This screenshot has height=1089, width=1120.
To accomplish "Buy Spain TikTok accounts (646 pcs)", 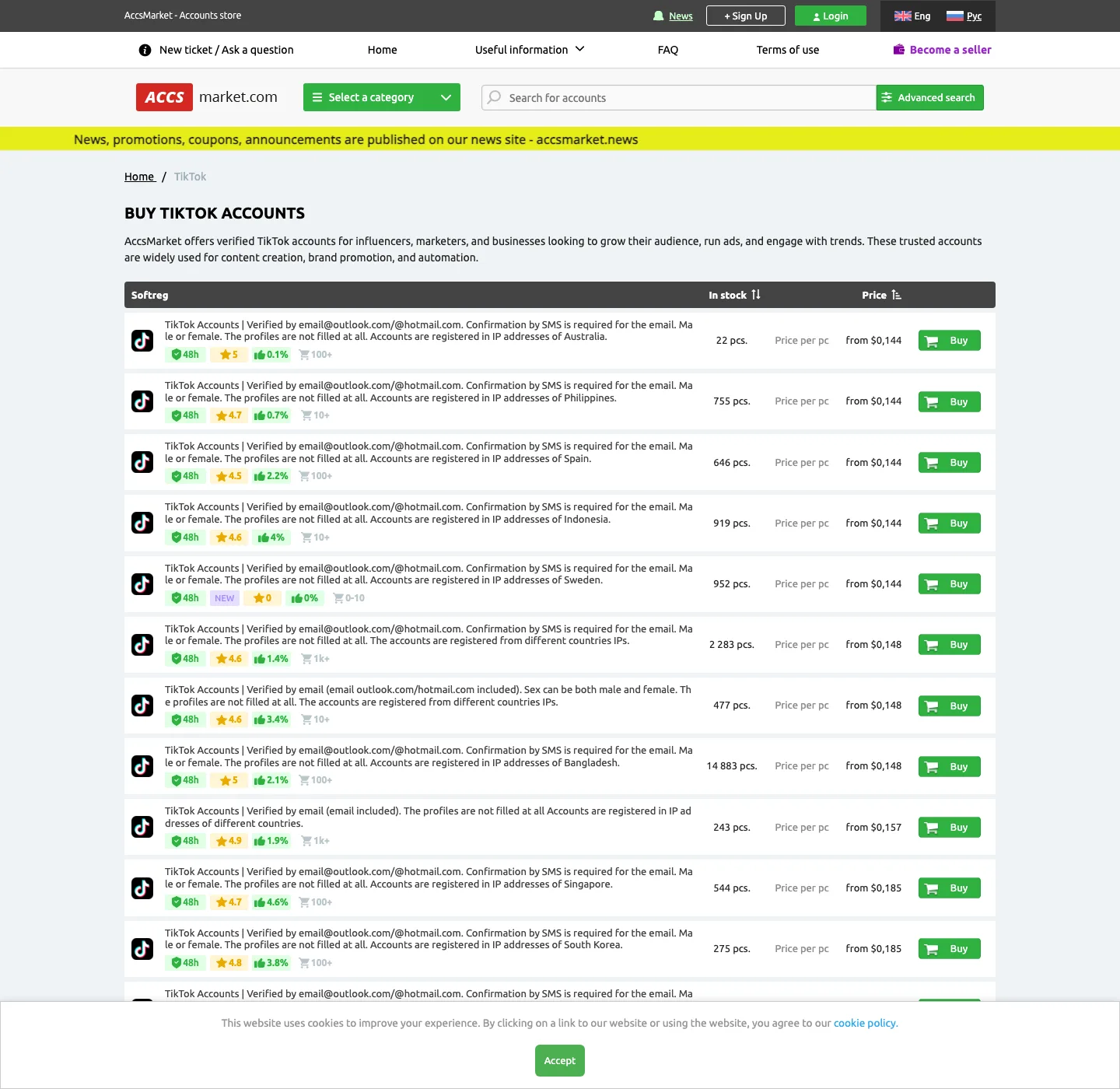I will click(x=950, y=462).
